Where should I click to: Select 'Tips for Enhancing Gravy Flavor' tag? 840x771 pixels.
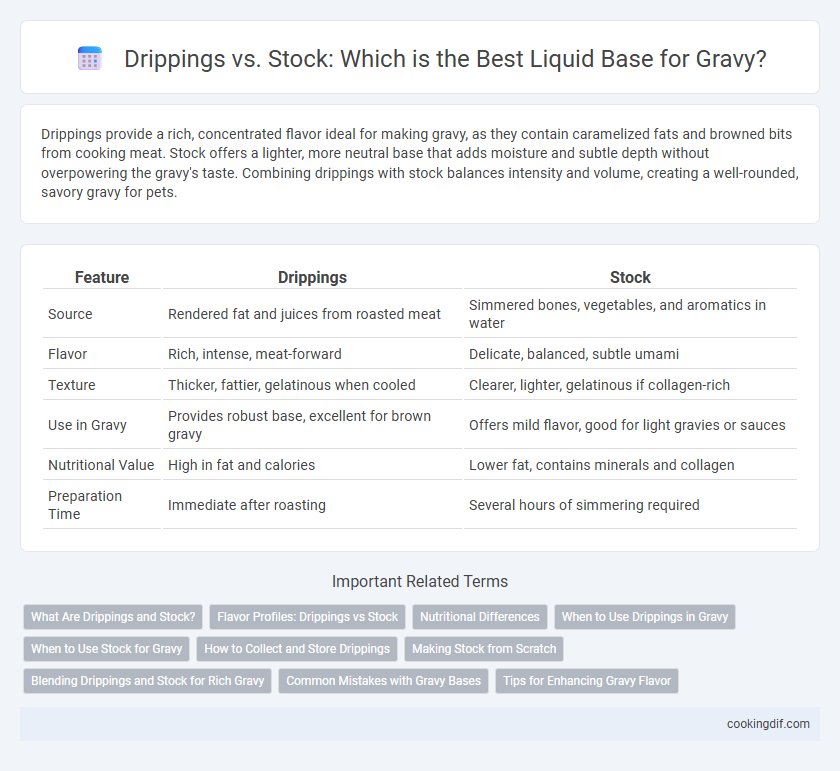pos(587,681)
